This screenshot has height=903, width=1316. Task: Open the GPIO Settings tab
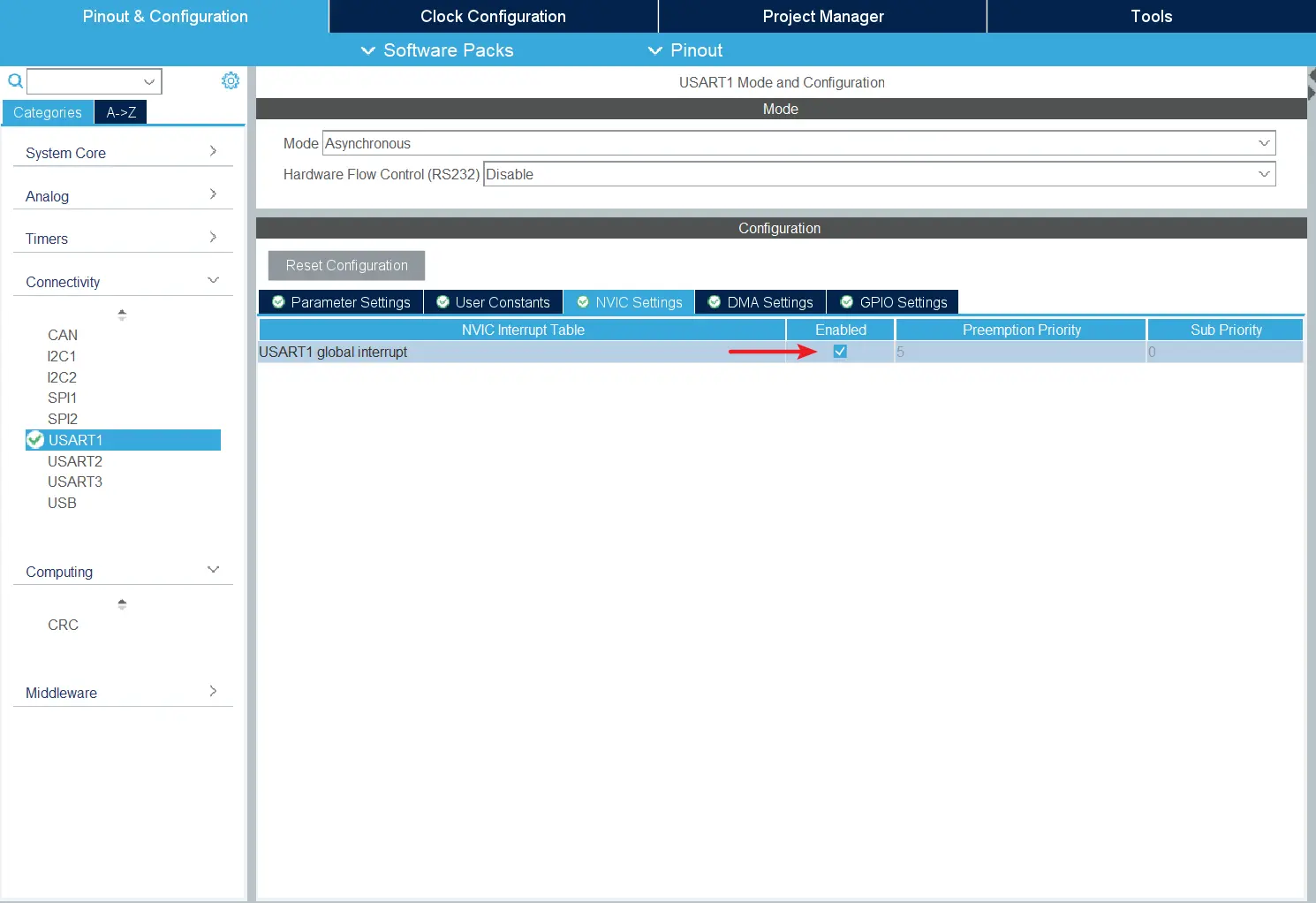(893, 302)
